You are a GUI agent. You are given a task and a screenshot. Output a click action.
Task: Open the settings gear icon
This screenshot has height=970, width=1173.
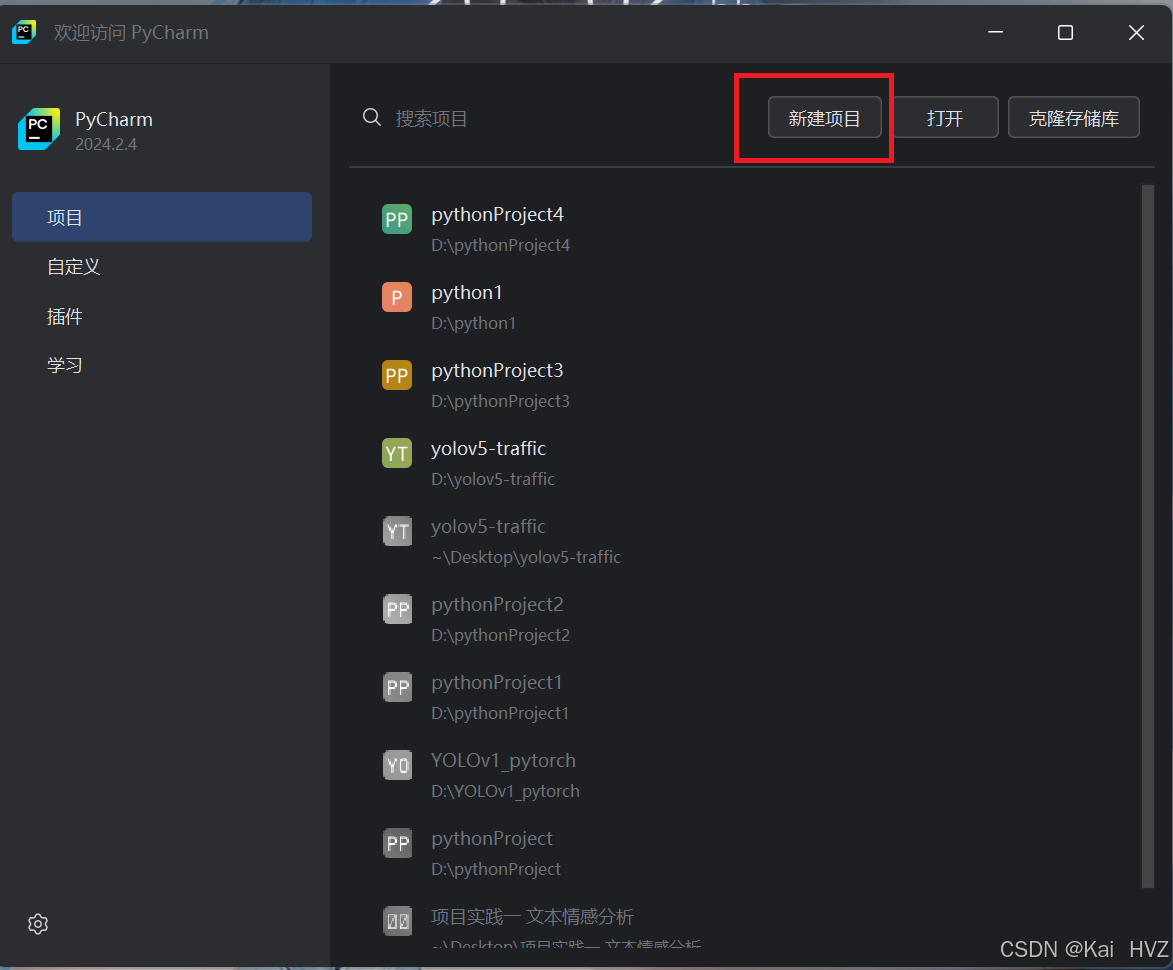(x=38, y=924)
